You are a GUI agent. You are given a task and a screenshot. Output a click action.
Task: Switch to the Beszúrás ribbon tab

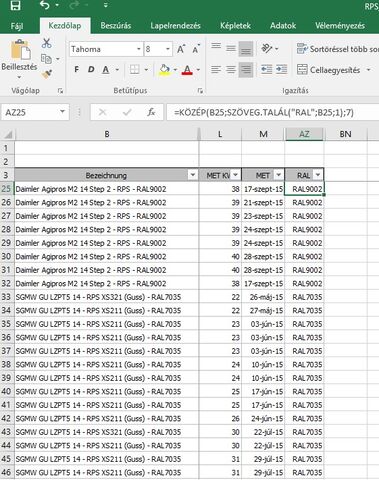coord(116,26)
